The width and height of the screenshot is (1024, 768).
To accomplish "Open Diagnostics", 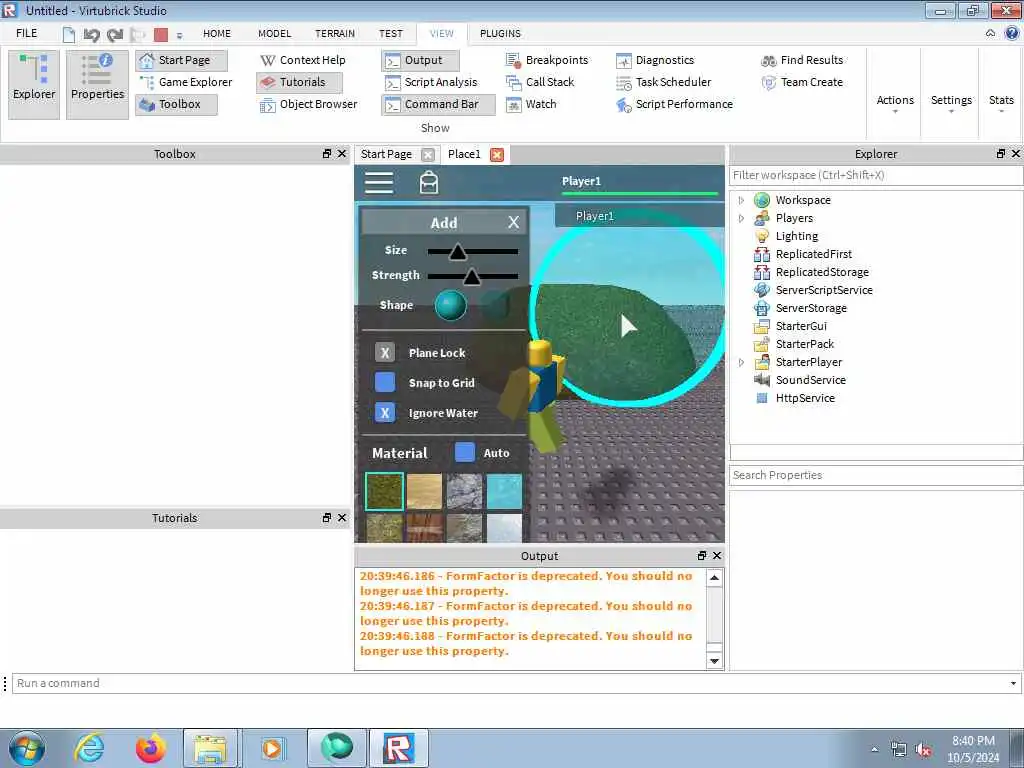I will (655, 60).
